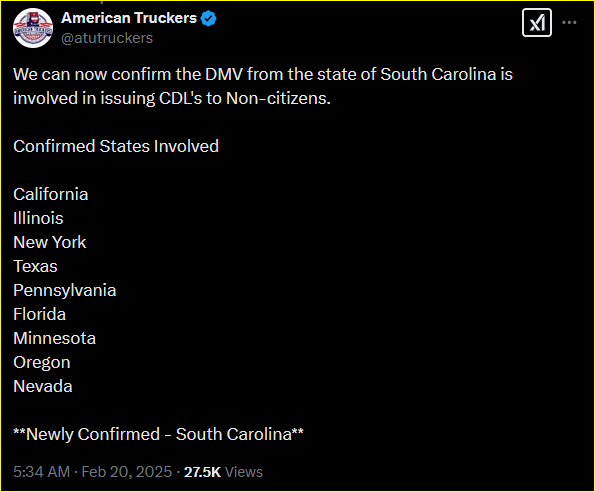Click the American Truckers display name

tap(129, 18)
